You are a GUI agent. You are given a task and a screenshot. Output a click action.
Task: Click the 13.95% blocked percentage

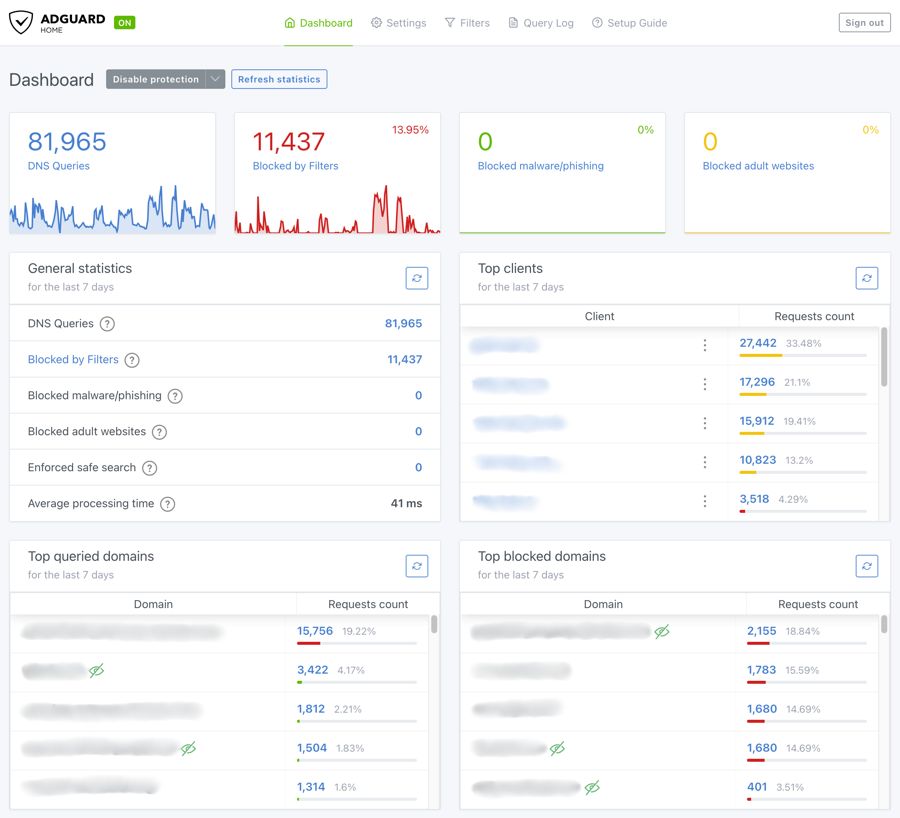coord(410,130)
